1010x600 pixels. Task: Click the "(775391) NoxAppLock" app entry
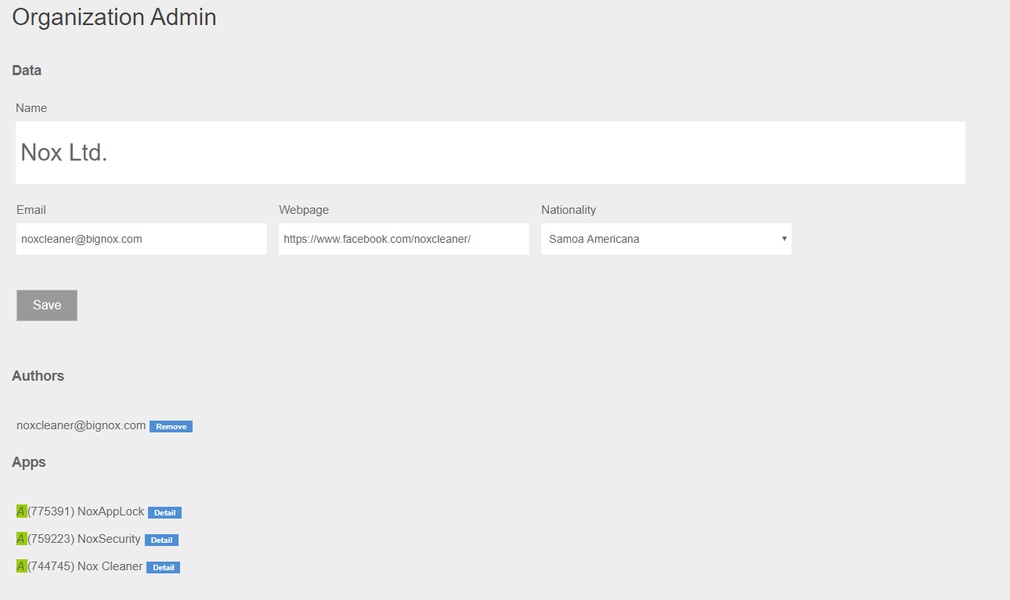pos(86,512)
